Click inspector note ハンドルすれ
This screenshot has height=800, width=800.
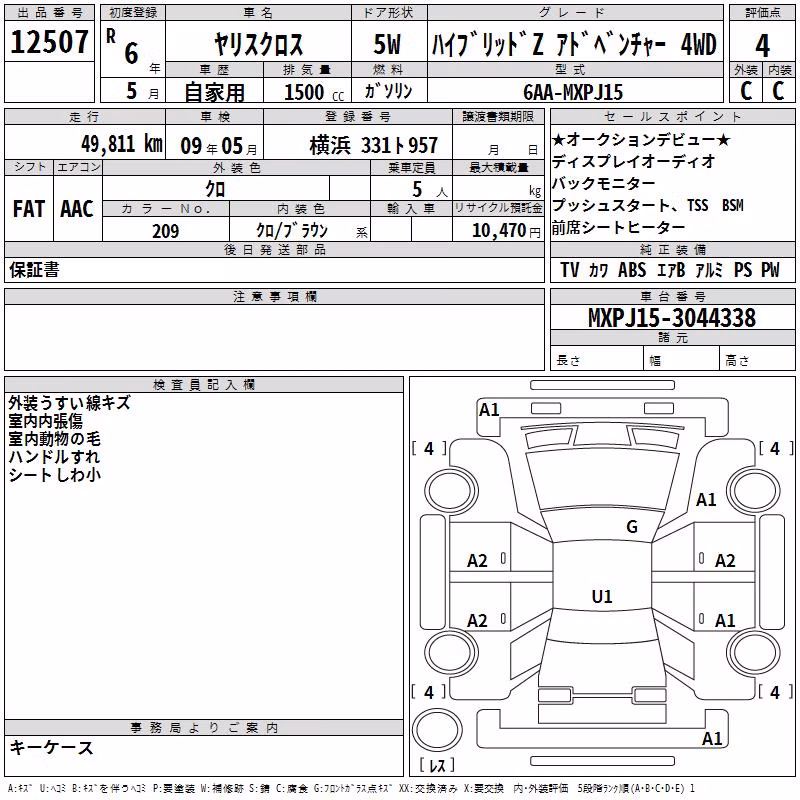(55, 457)
